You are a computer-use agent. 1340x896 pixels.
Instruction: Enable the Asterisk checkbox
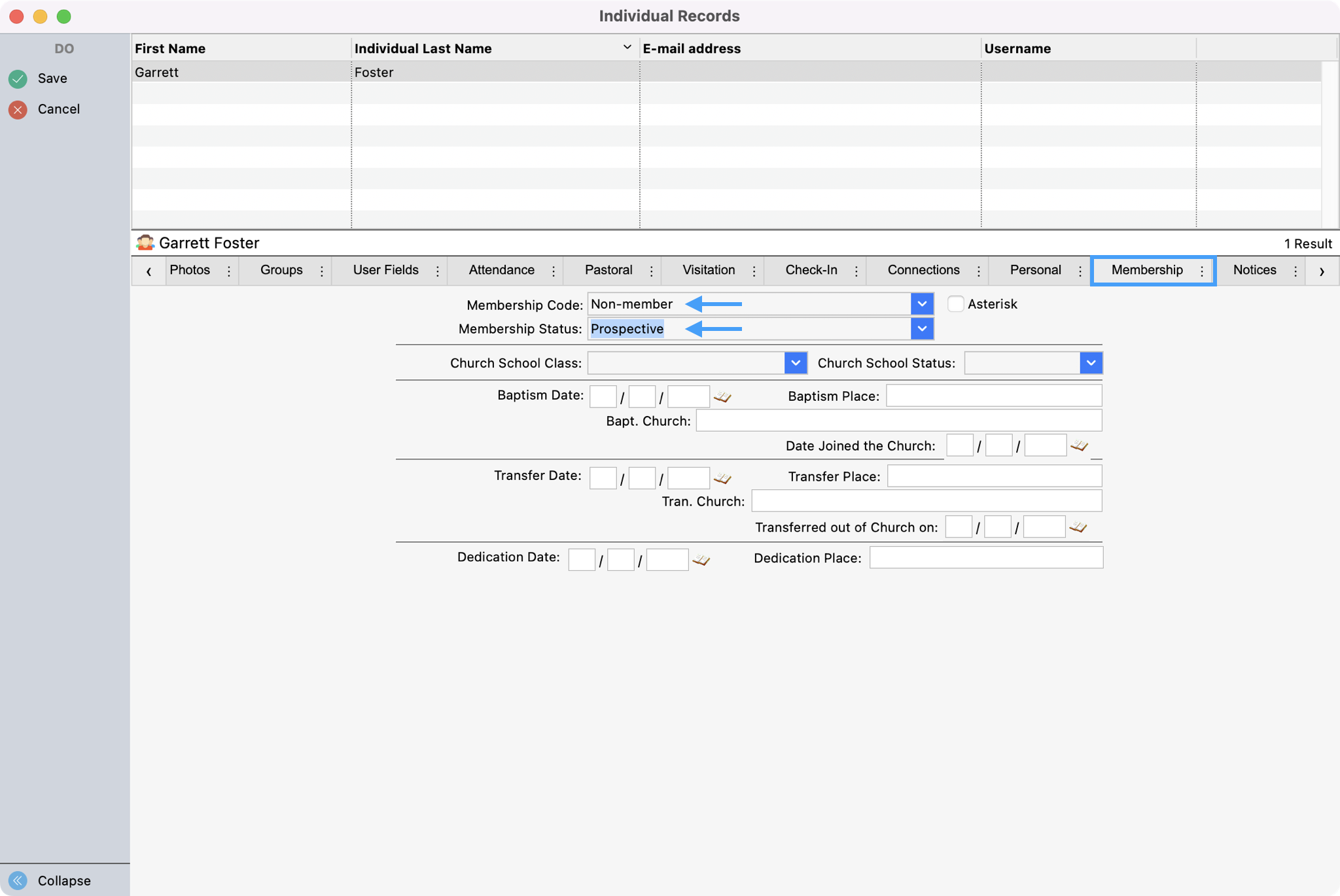pyautogui.click(x=956, y=303)
